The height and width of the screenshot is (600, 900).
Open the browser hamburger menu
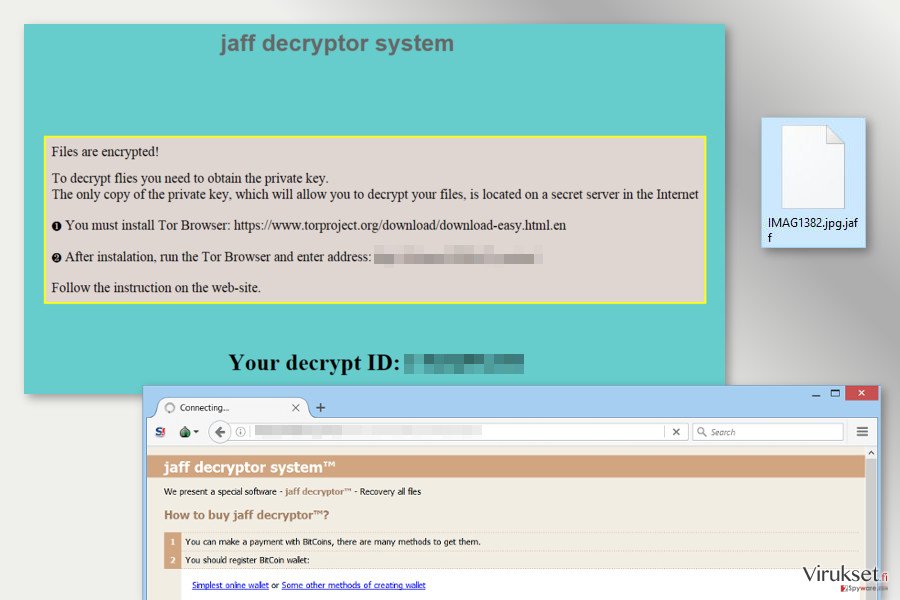tap(862, 431)
